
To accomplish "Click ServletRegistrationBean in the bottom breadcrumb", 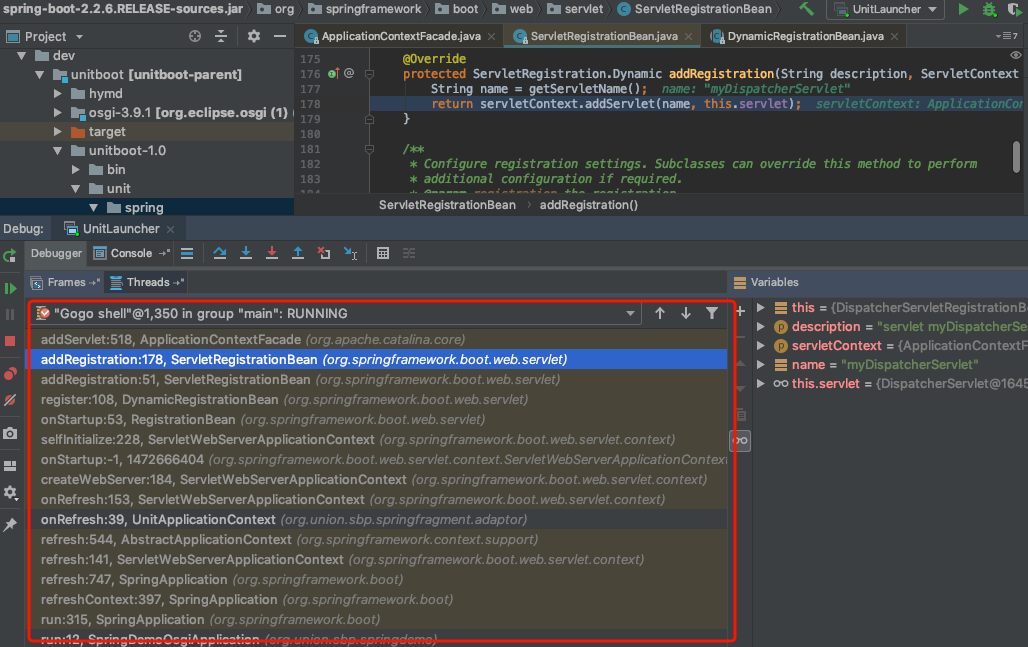I will click(447, 205).
